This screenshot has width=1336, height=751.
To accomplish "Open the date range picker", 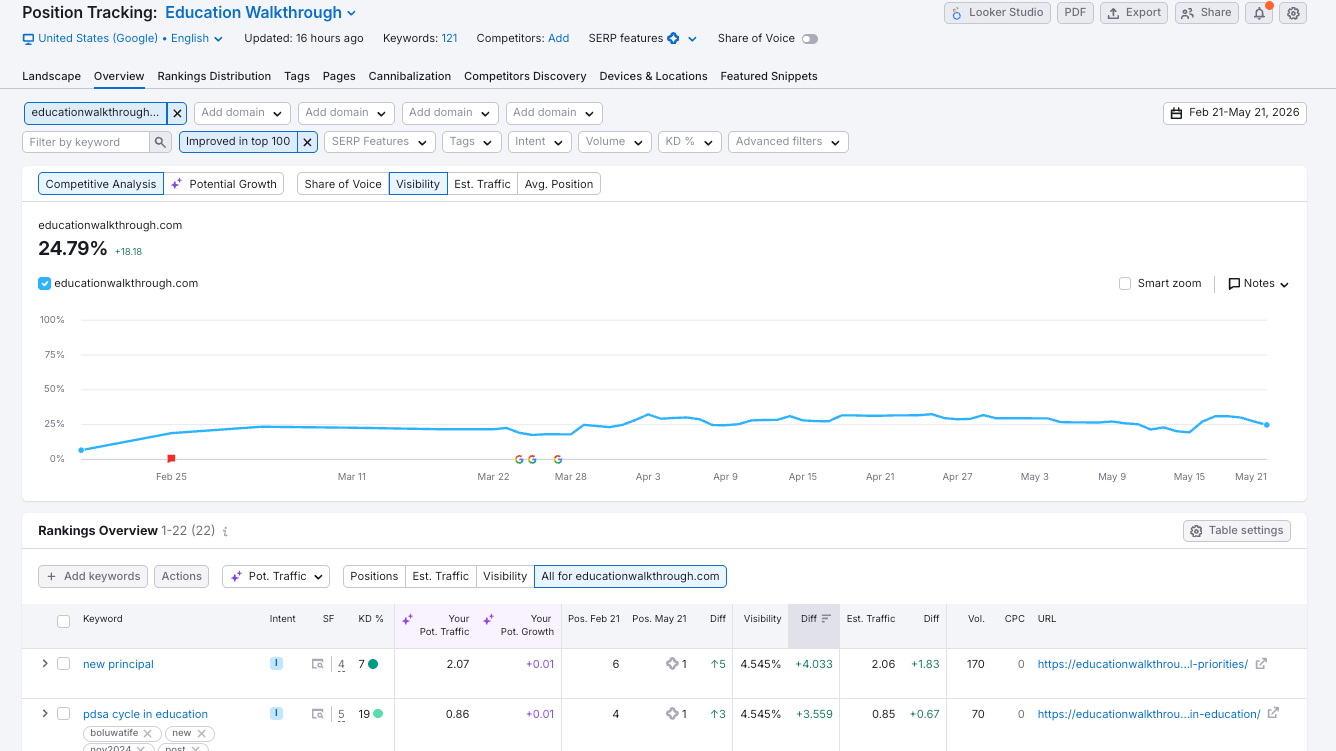I will (1235, 113).
